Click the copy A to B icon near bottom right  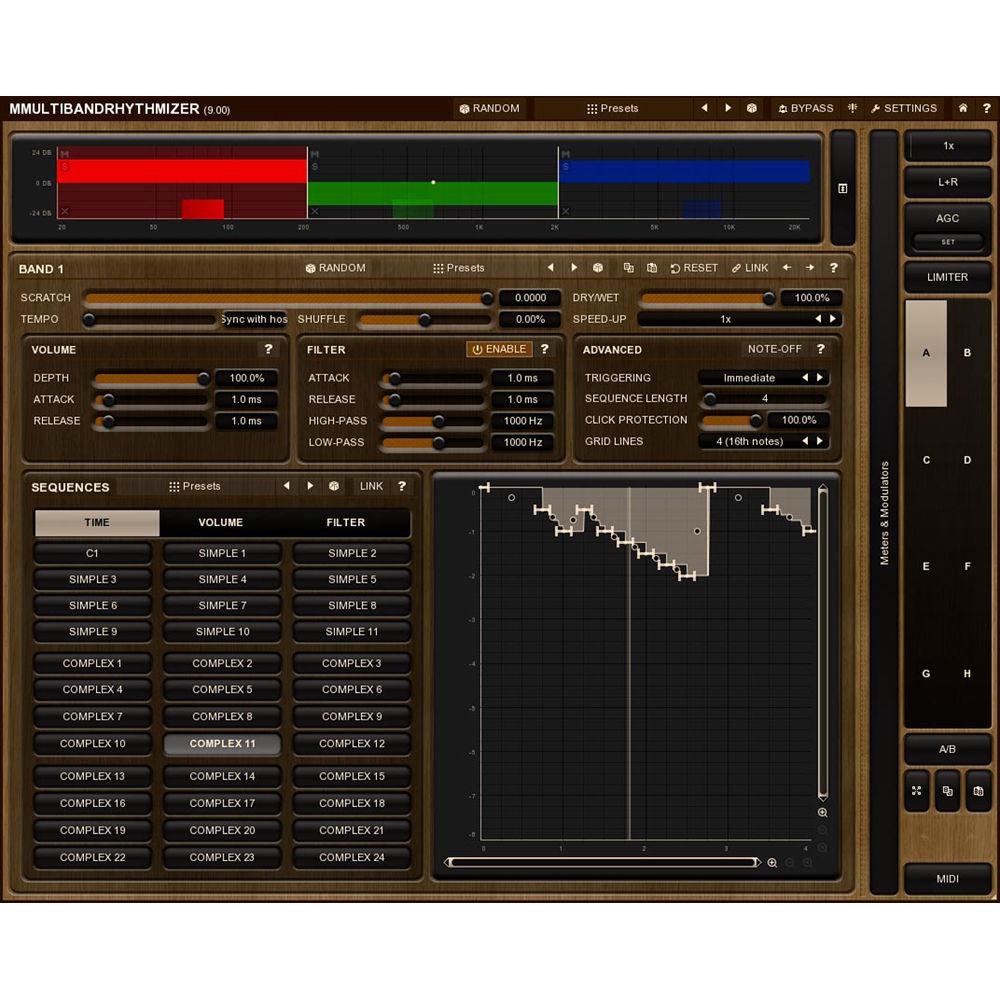(x=947, y=792)
